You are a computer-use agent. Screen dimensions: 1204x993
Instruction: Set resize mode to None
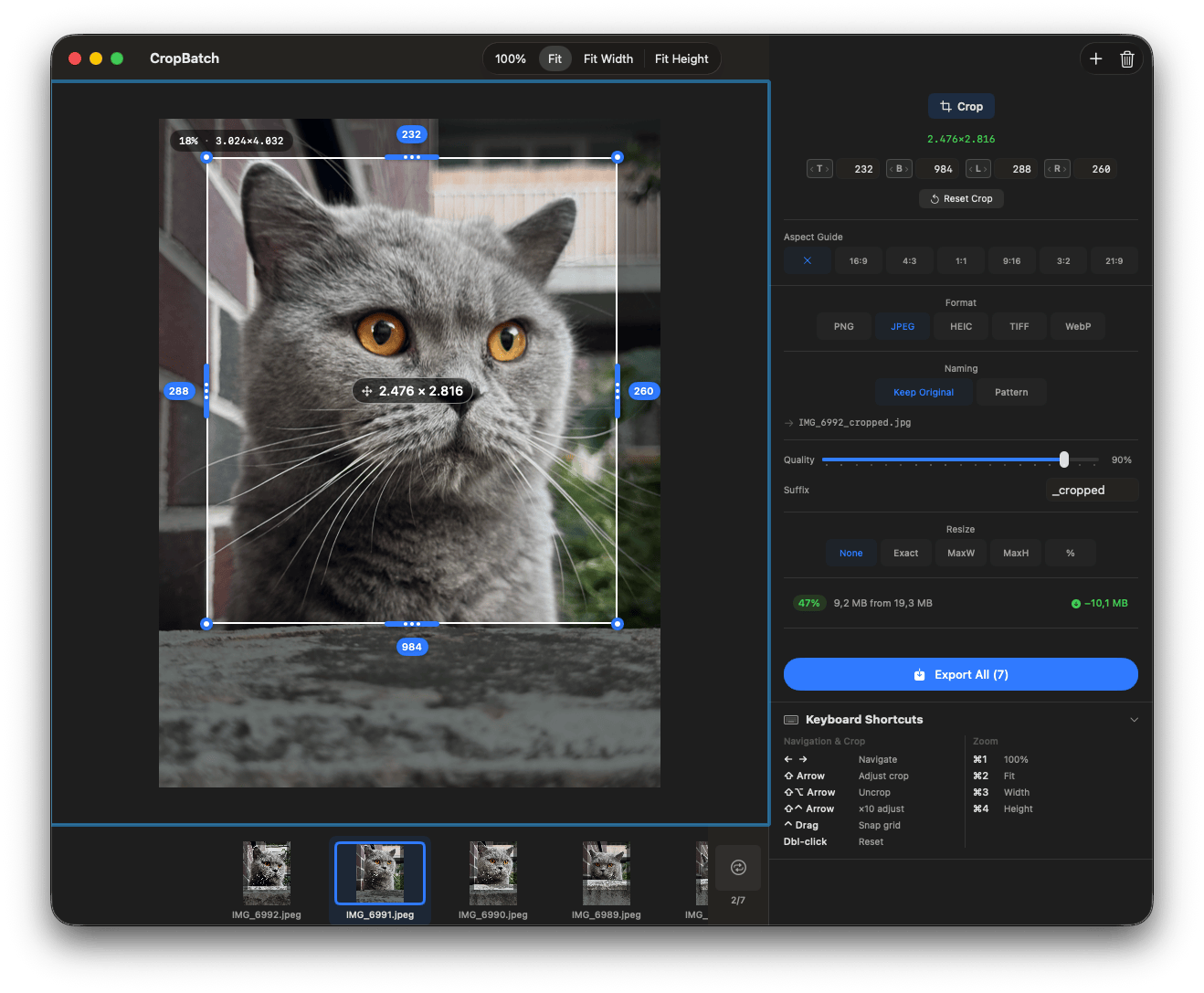pyautogui.click(x=851, y=553)
